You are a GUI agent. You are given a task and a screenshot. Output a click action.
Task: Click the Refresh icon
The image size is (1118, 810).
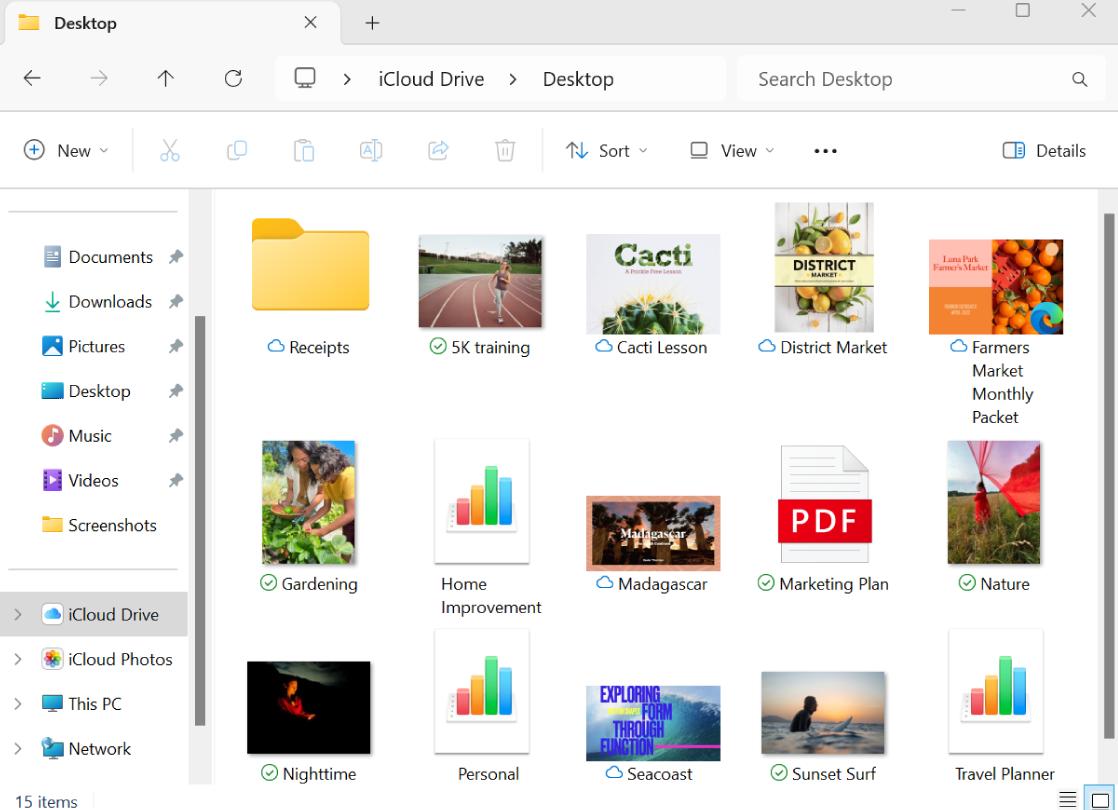click(233, 79)
